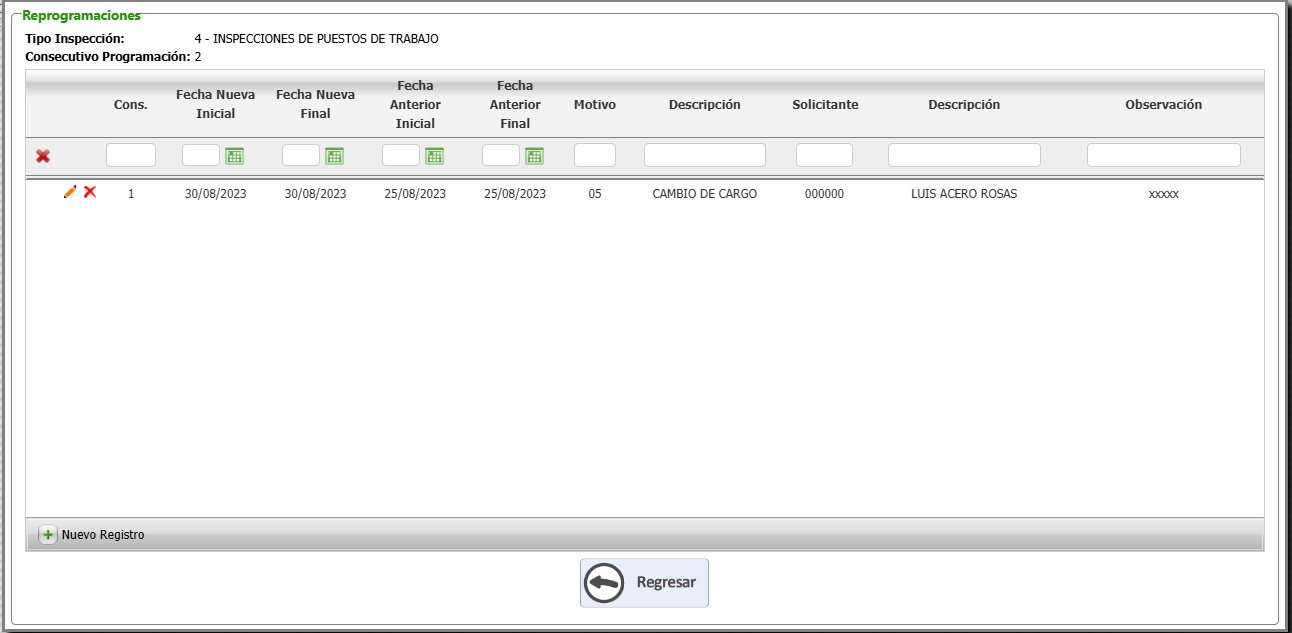Click the 000000 solicitante cell
Screen dimensions: 1292x633
pyautogui.click(x=824, y=194)
